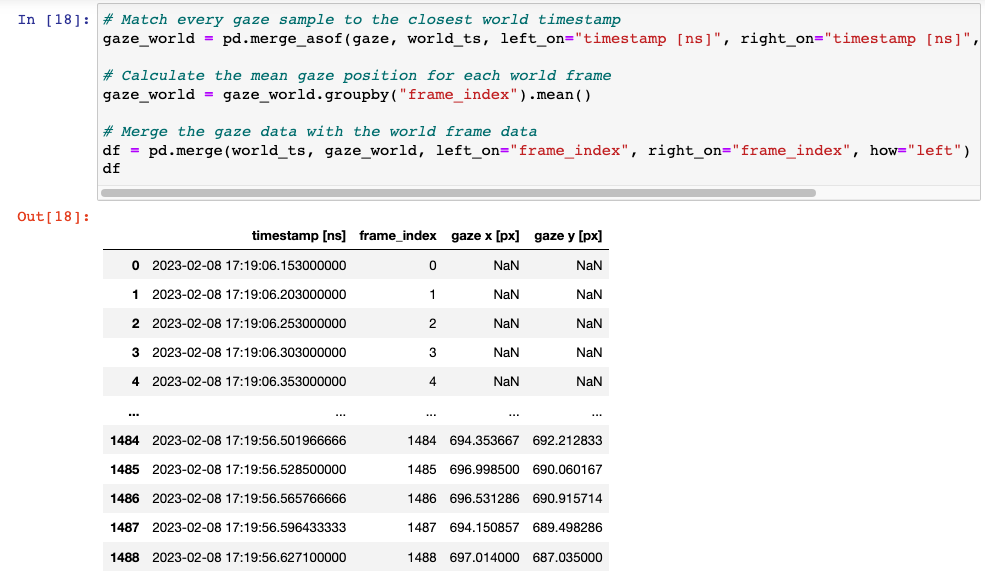Click row index 1486

point(124,498)
